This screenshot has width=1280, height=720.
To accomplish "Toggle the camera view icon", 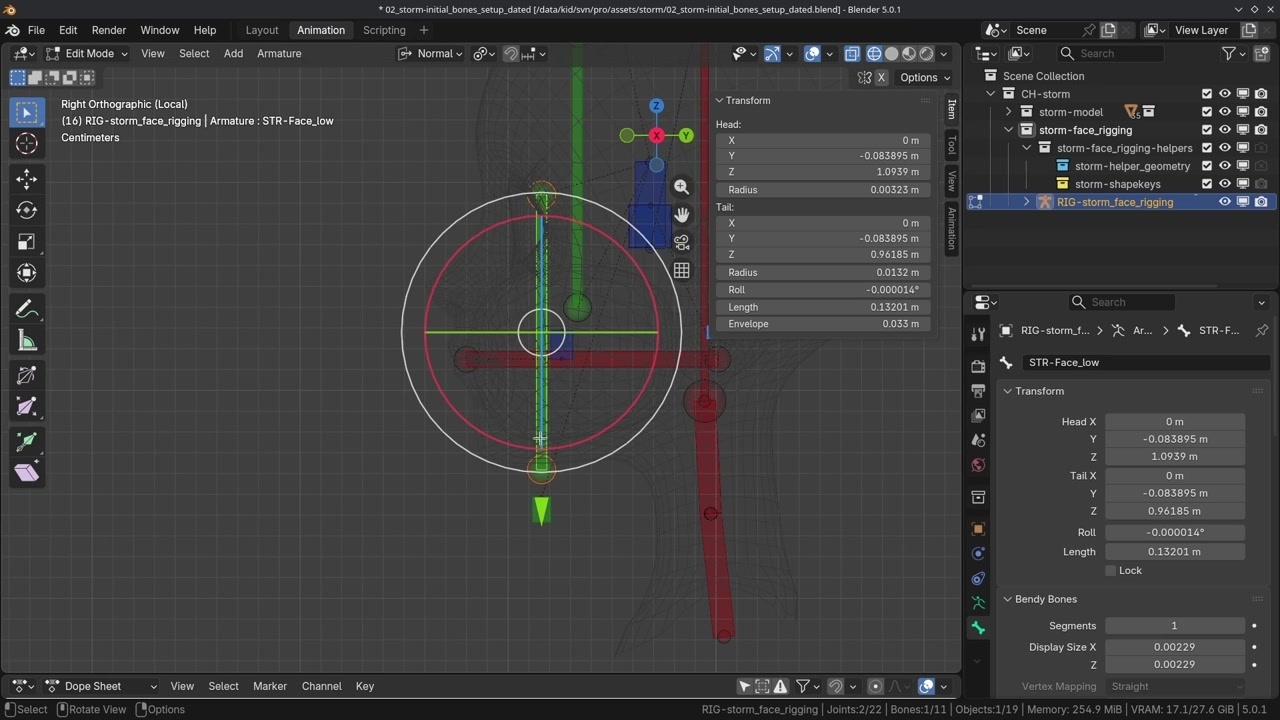I will tap(681, 243).
